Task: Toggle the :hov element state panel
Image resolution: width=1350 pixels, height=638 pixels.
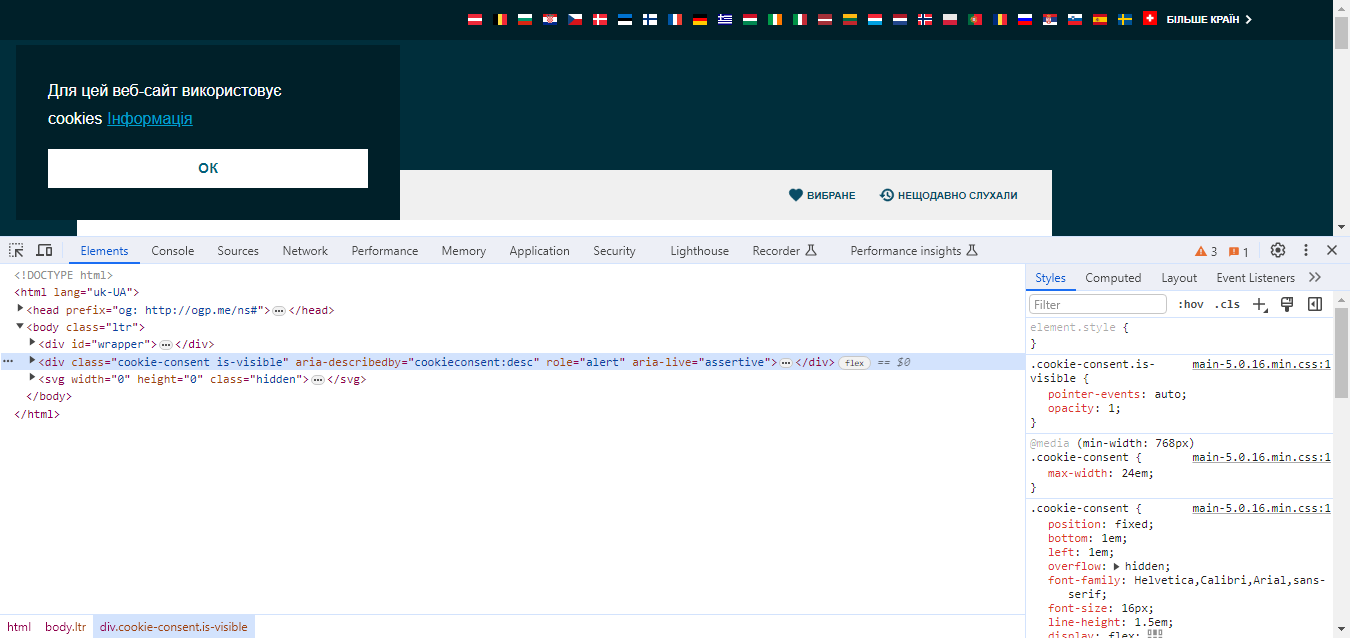Action: pos(1191,304)
